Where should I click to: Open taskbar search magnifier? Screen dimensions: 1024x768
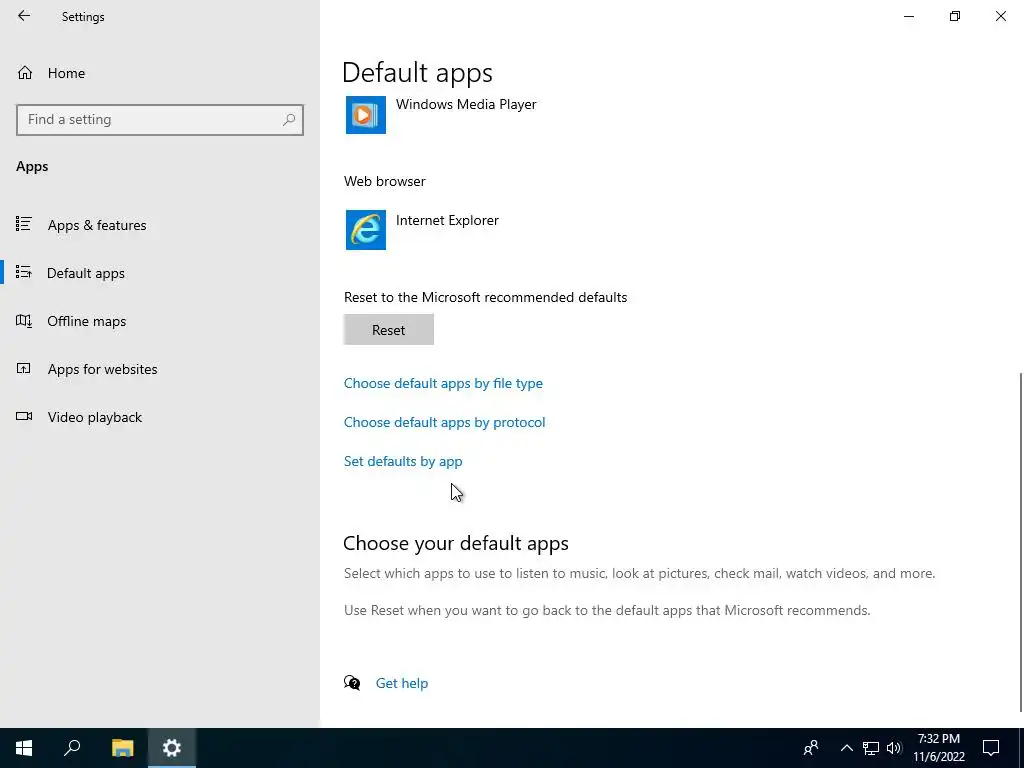click(x=72, y=748)
